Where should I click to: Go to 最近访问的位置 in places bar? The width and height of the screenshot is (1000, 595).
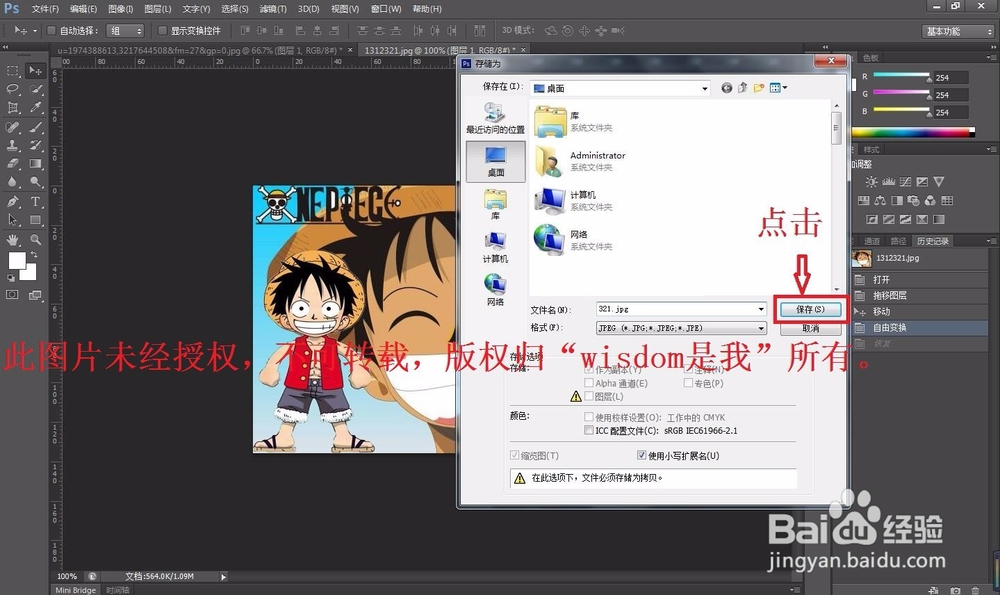click(x=496, y=119)
